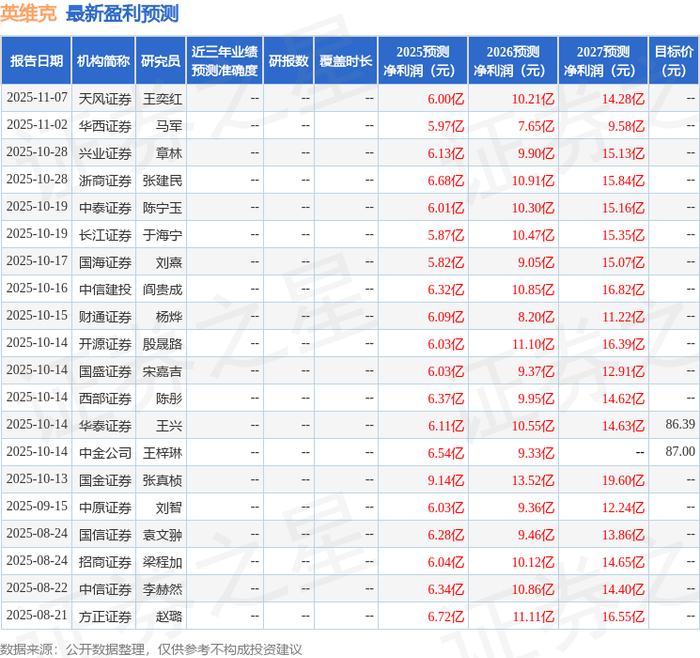Click the report date 2025-11-07
This screenshot has width=700, height=658.
[37, 97]
